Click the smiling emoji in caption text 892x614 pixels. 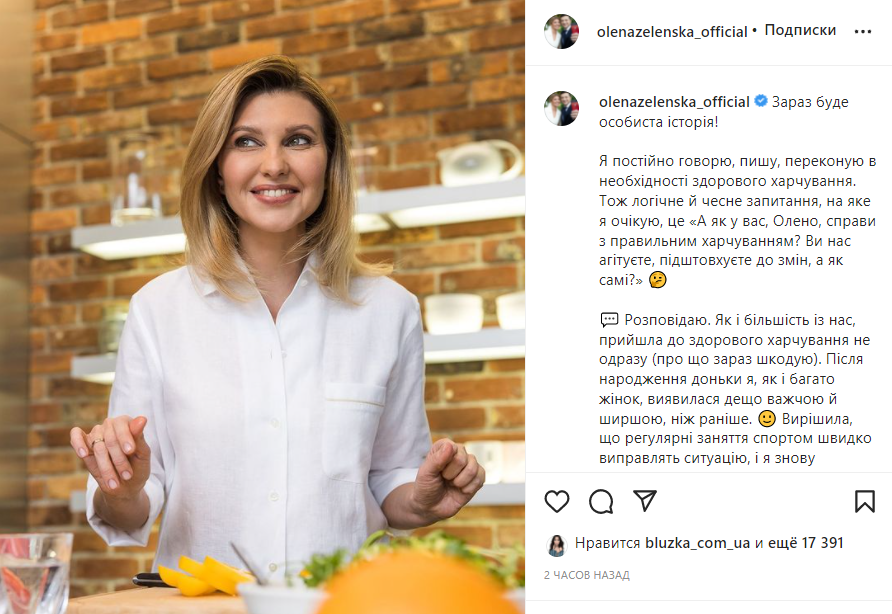point(767,419)
